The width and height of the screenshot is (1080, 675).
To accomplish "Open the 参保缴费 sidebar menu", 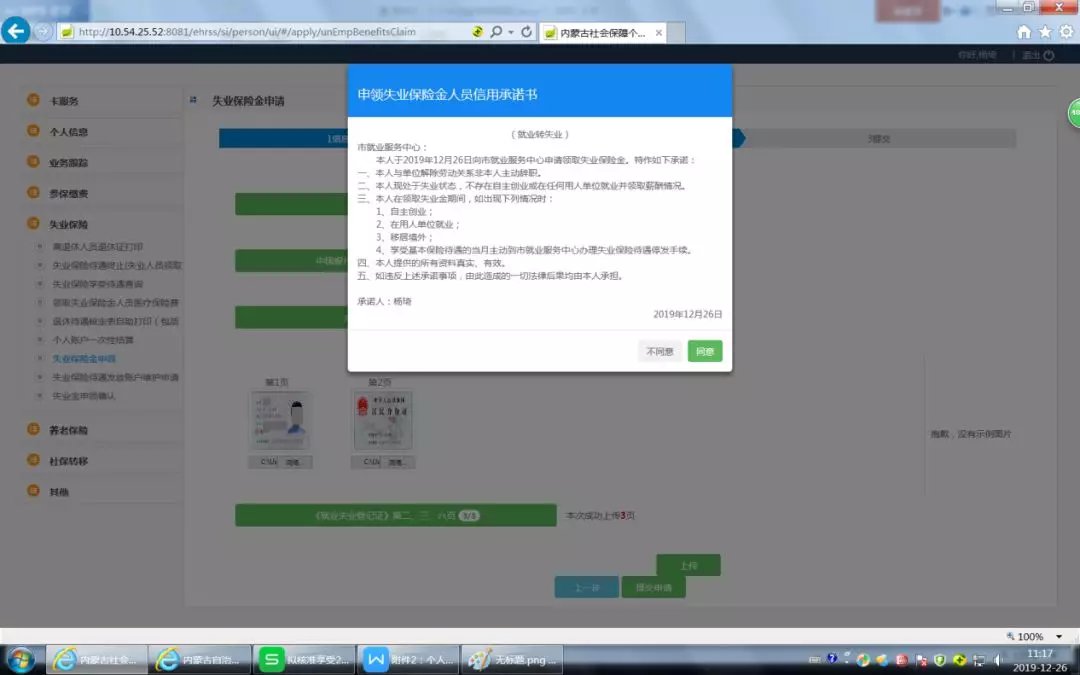I will point(68,194).
